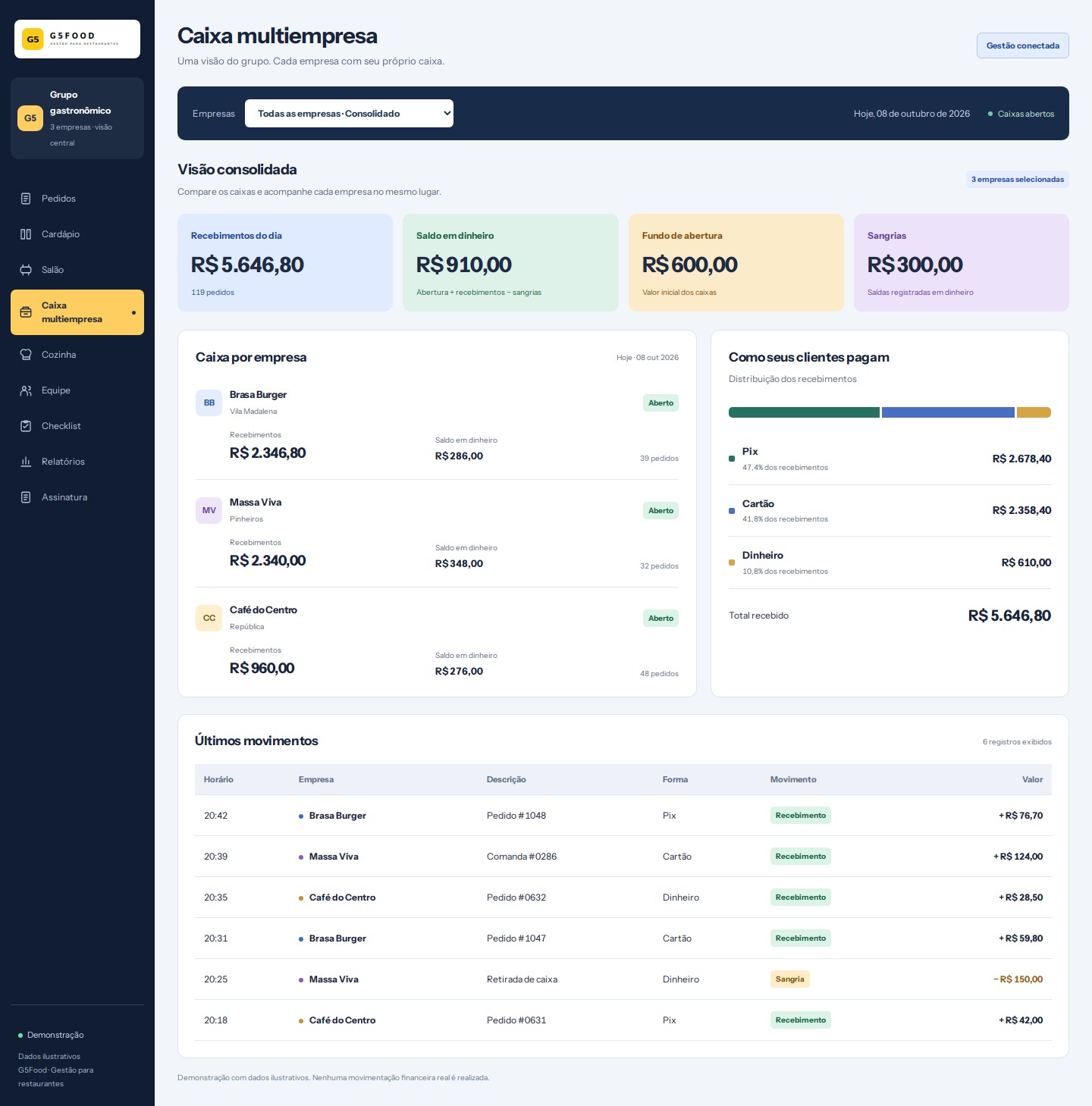The height and width of the screenshot is (1106, 1092).
Task: Click the green Pix bar segment
Action: (804, 412)
